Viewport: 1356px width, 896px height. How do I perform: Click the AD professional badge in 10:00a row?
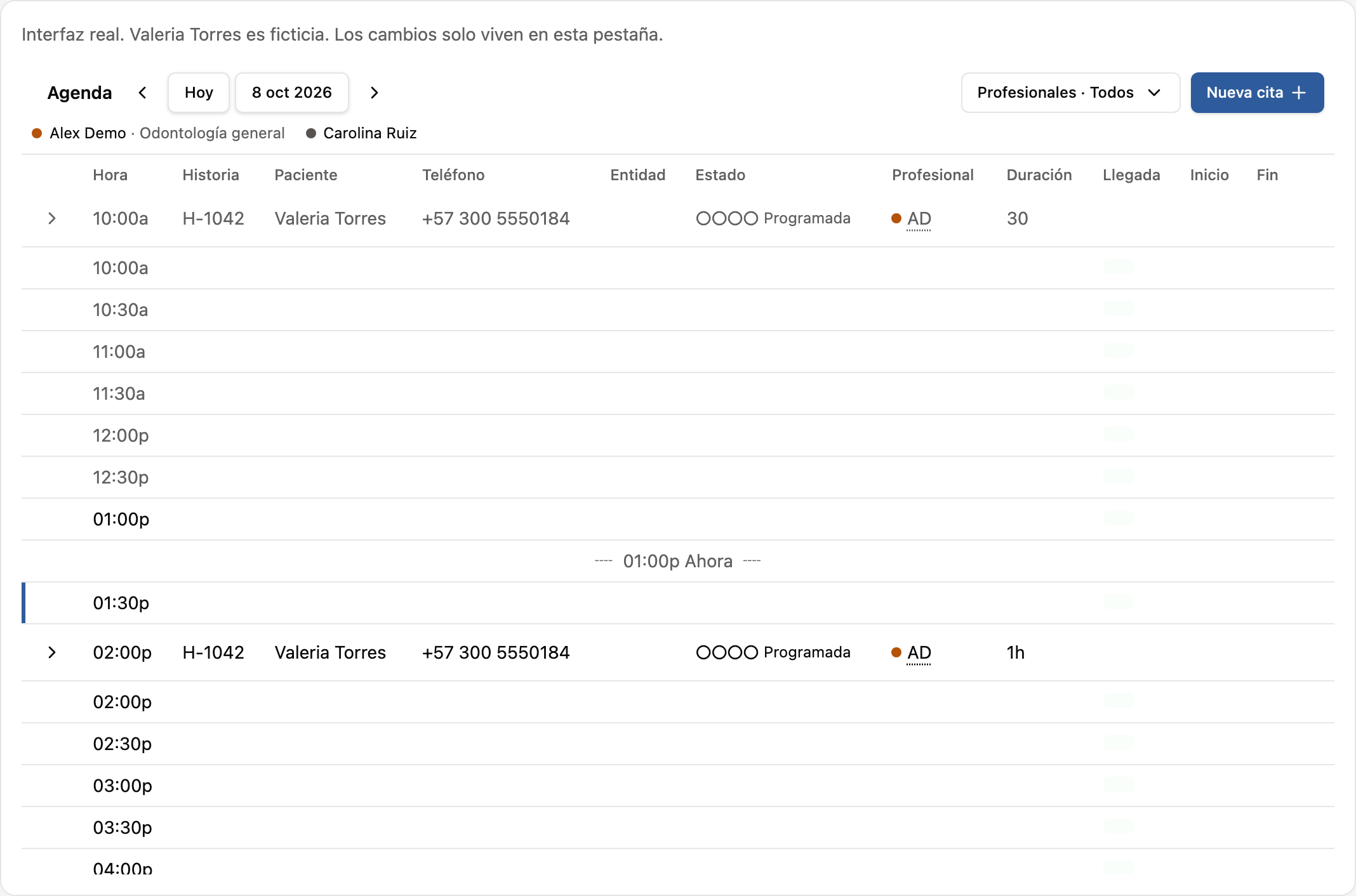919,219
